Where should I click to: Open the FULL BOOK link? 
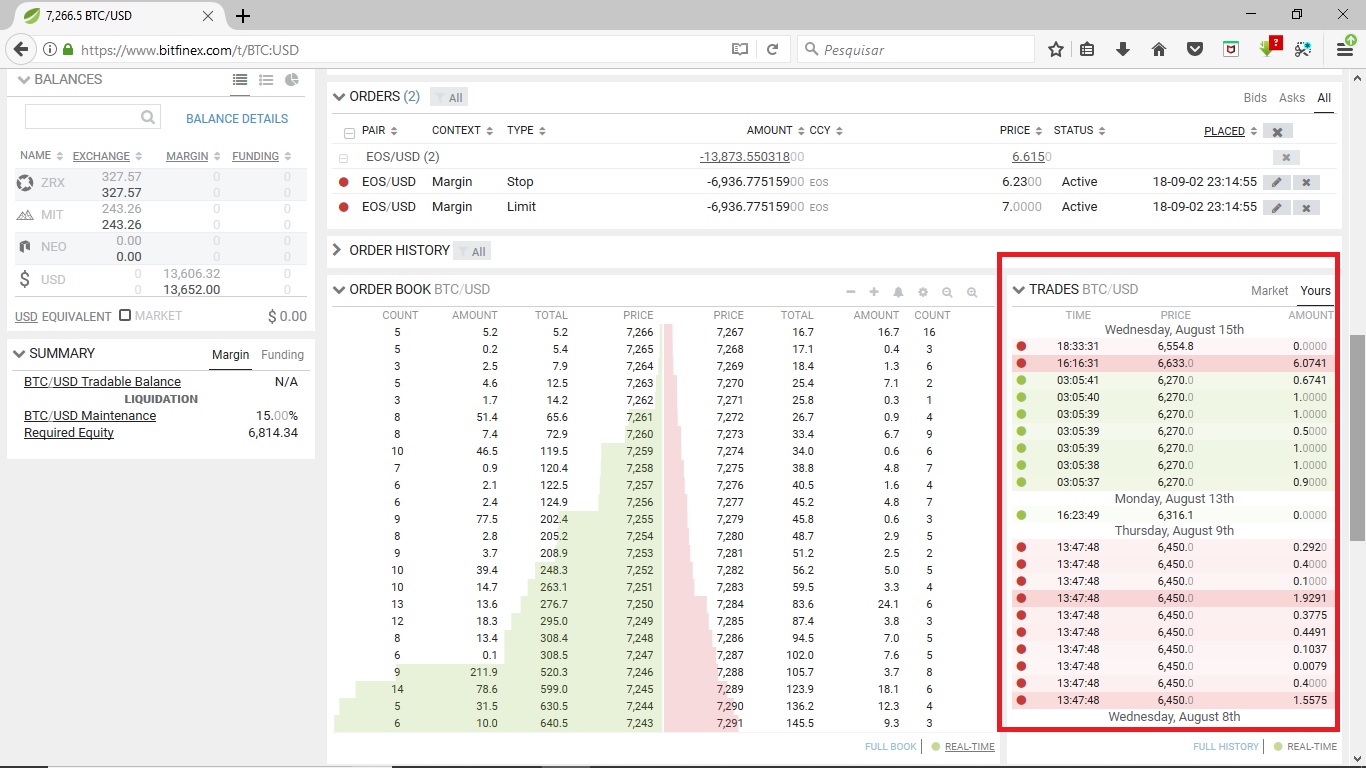[x=890, y=747]
